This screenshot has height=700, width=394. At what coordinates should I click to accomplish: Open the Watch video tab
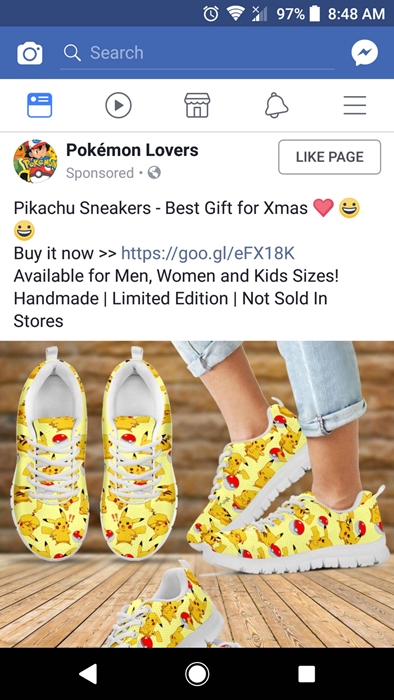118,106
